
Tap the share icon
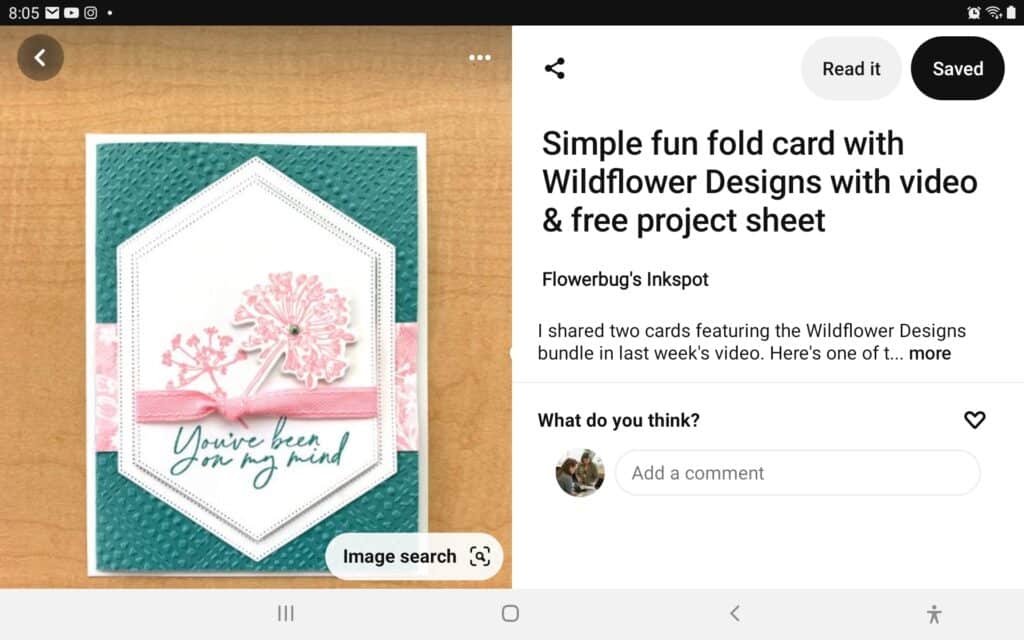point(554,68)
